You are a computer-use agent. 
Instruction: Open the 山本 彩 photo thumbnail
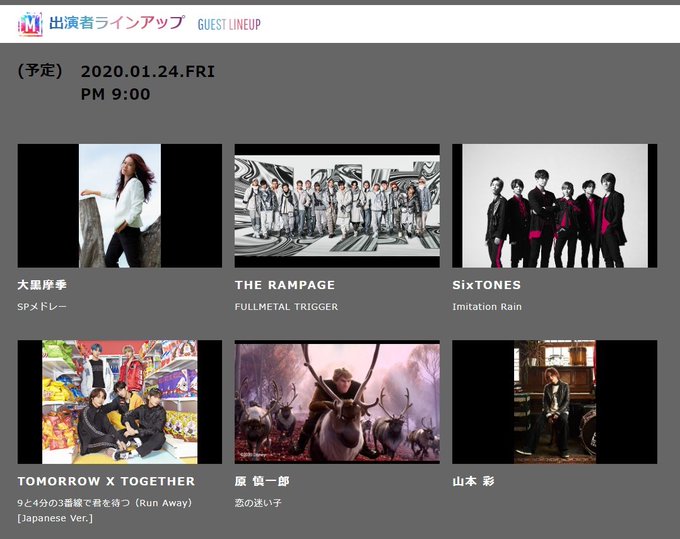pos(555,402)
